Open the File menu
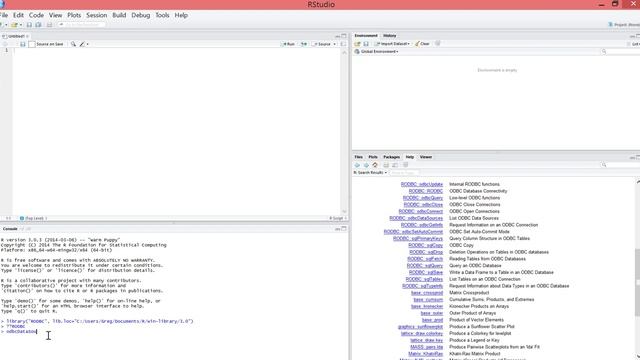Viewport: 640px width, 360px height. (4, 15)
